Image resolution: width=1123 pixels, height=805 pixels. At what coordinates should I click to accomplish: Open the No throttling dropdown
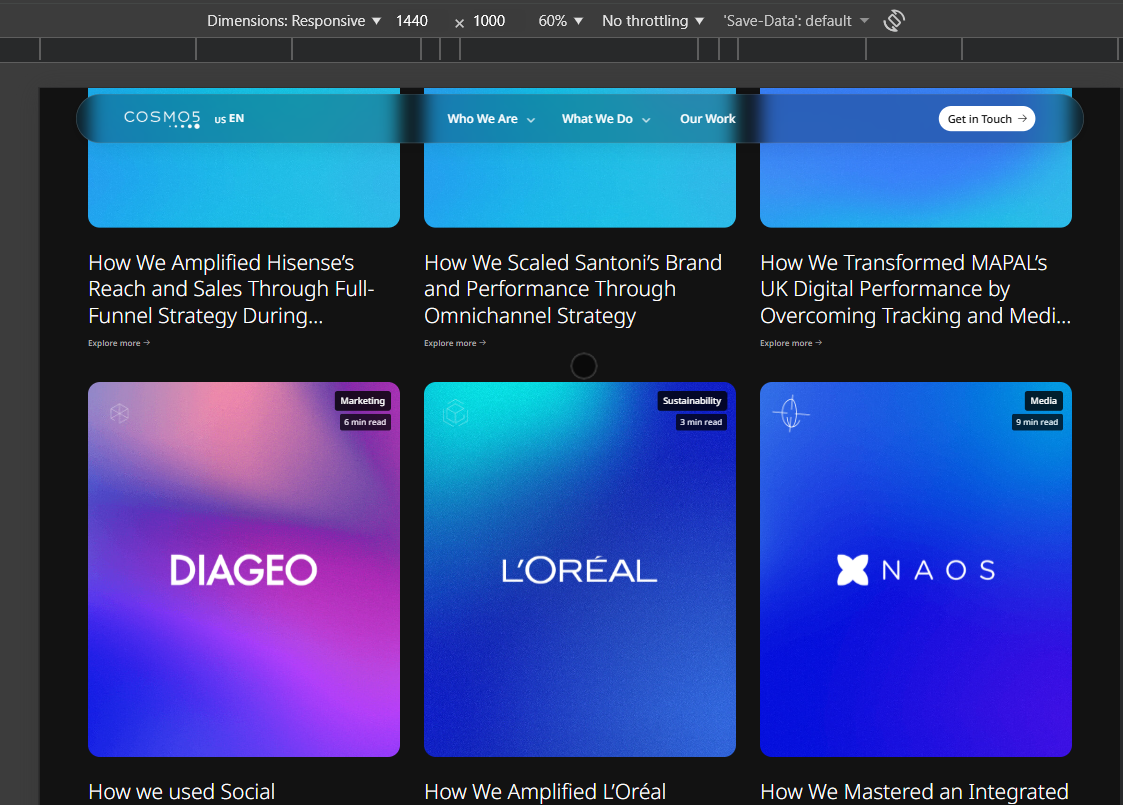(x=652, y=21)
